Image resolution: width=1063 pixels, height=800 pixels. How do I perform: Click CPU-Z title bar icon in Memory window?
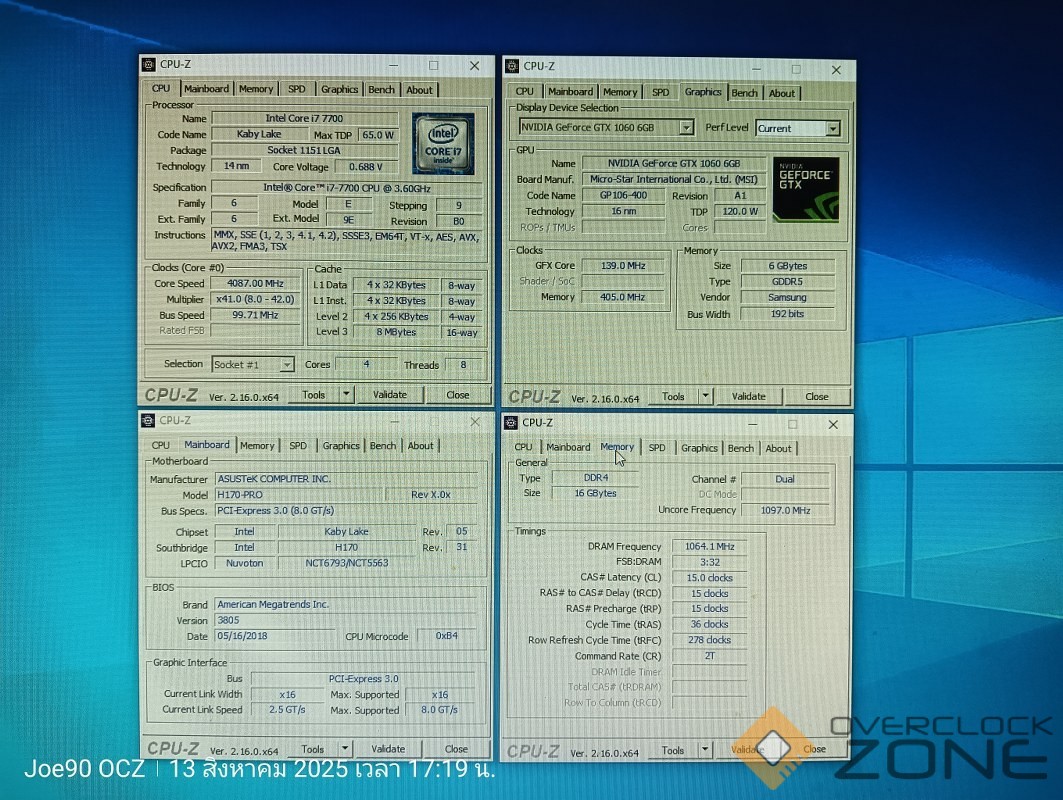point(510,423)
